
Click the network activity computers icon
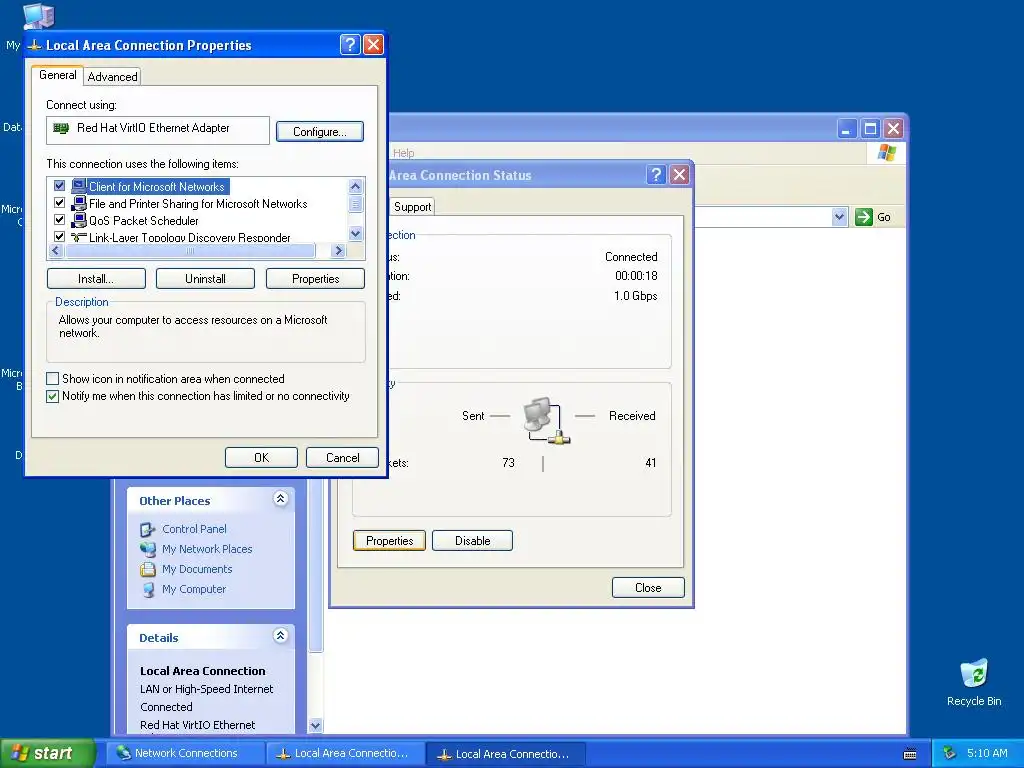tap(546, 421)
